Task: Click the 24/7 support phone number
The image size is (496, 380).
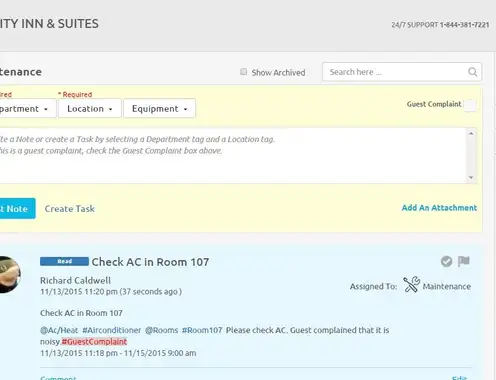Action: point(464,25)
